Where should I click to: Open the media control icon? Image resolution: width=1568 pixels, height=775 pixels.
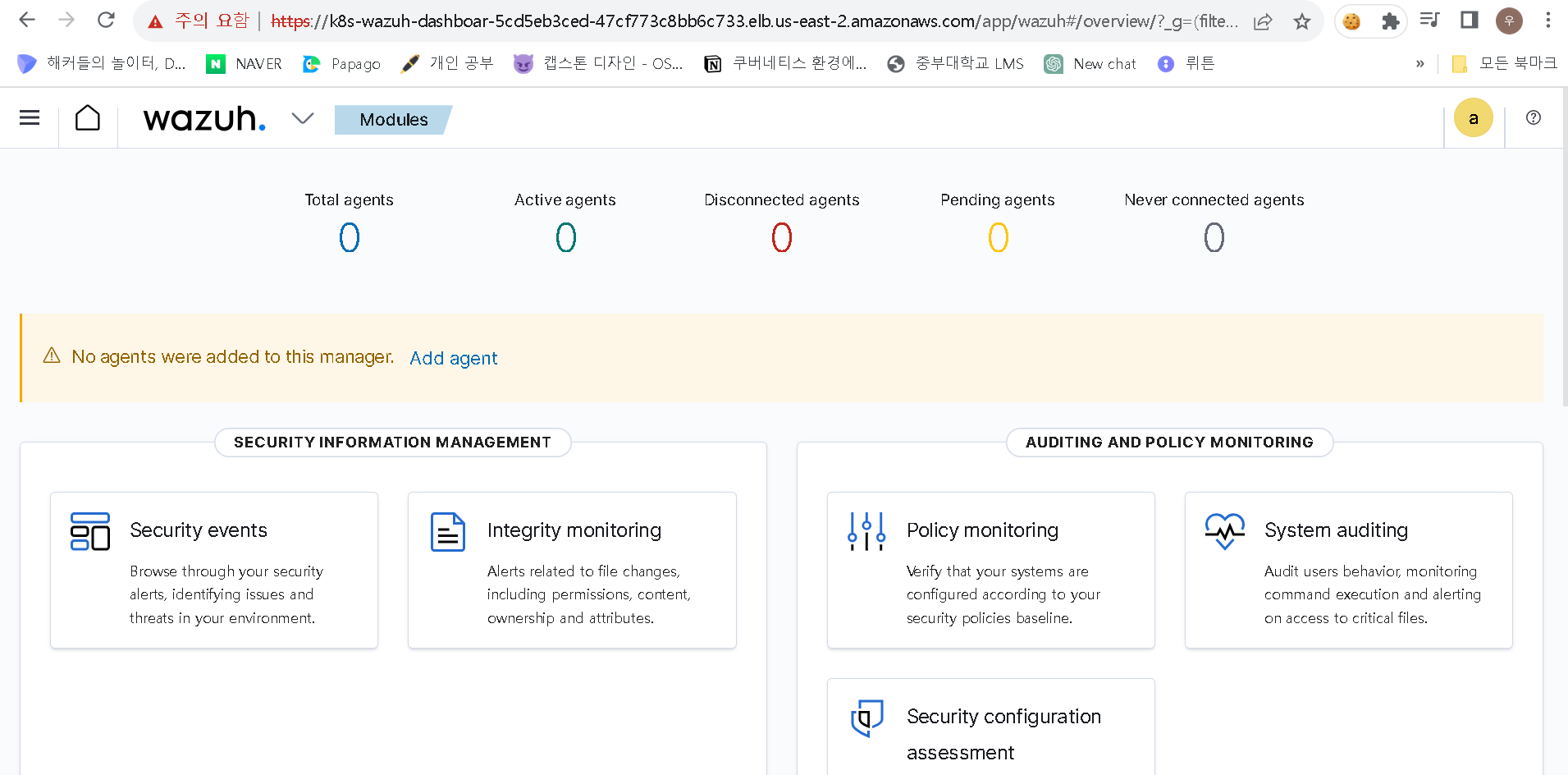pyautogui.click(x=1429, y=20)
